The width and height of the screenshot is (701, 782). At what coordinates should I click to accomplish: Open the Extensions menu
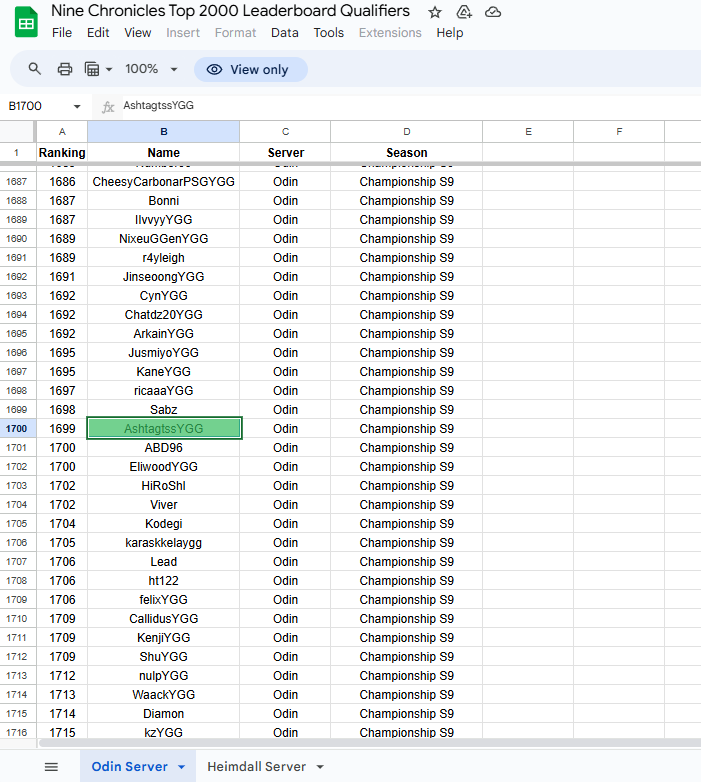390,33
